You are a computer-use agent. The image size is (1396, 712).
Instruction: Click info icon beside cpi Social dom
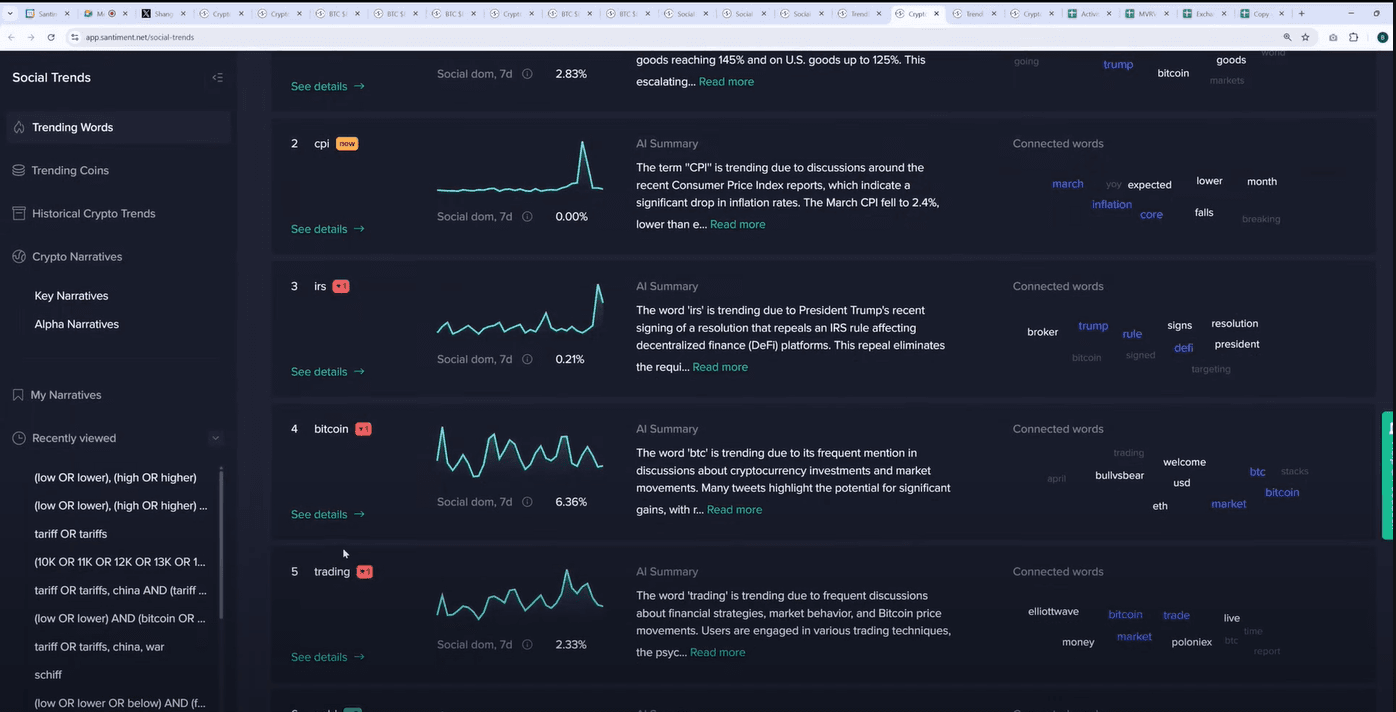tap(527, 217)
